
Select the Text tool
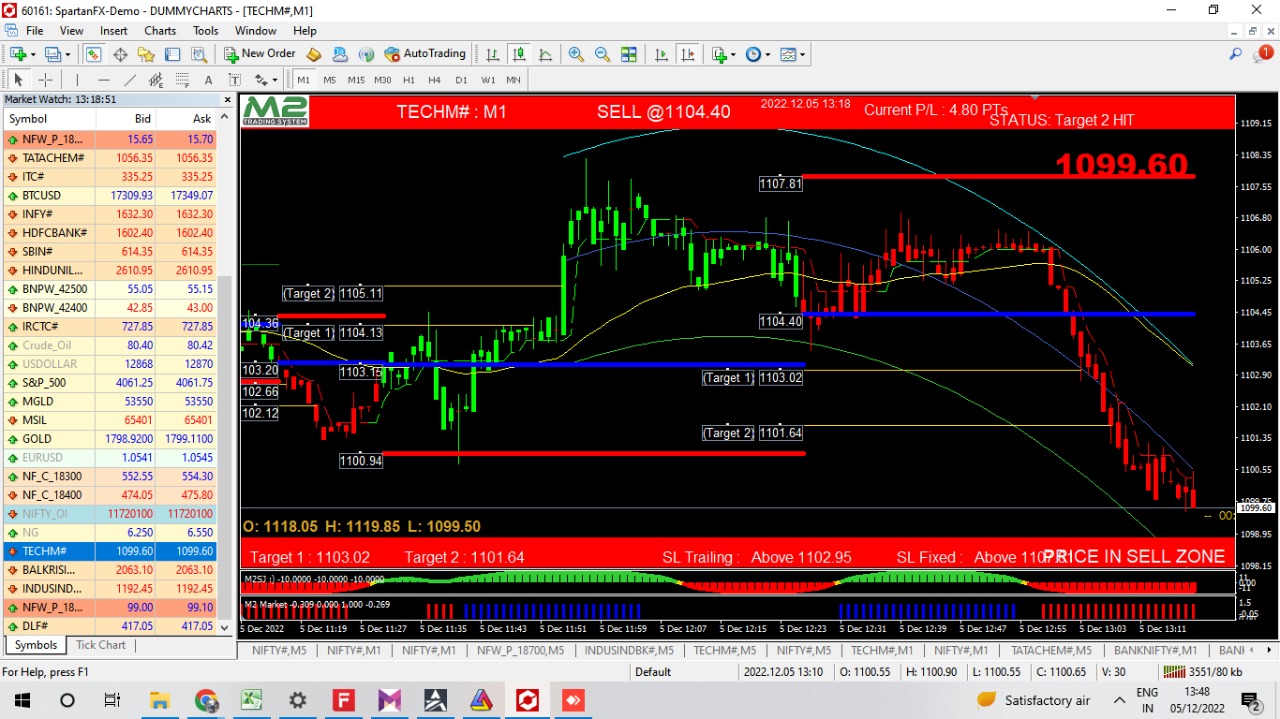(x=208, y=79)
